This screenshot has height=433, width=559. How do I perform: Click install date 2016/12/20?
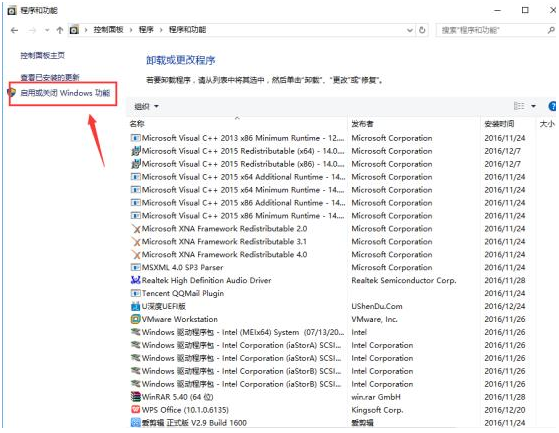505,410
